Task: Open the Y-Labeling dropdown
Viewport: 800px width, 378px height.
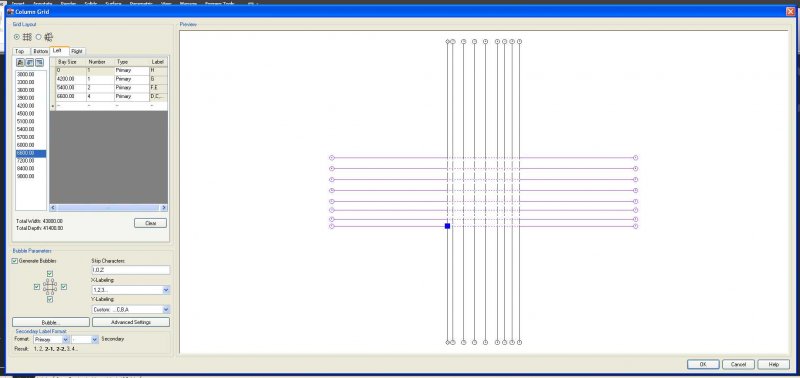Action: click(131, 309)
